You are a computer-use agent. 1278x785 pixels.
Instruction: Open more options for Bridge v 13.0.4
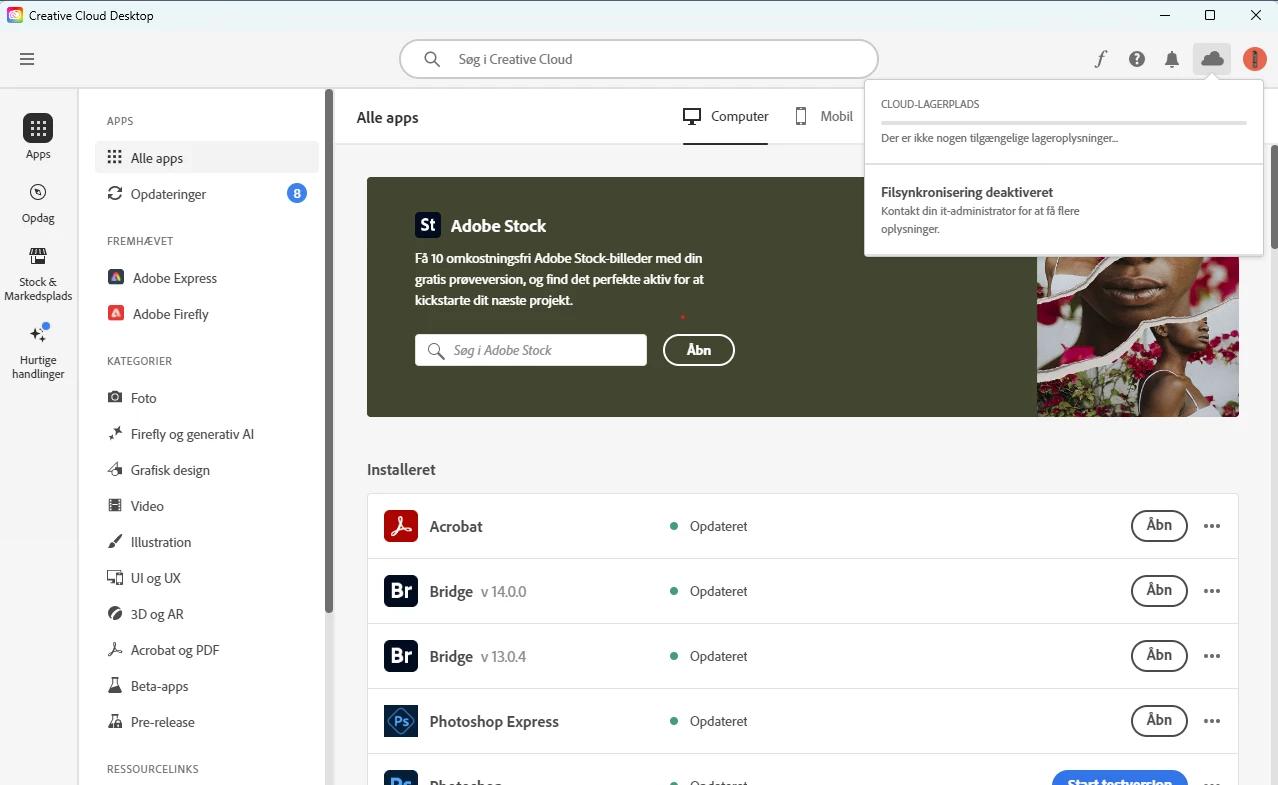point(1212,656)
